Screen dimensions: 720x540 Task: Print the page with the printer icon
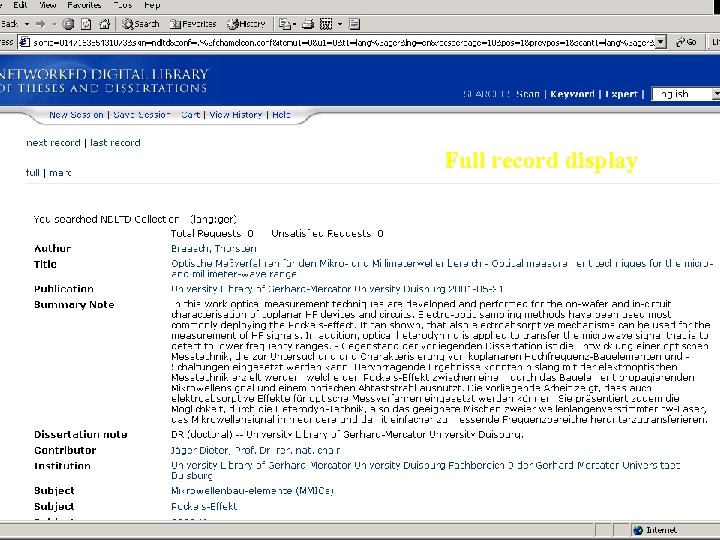coord(308,24)
